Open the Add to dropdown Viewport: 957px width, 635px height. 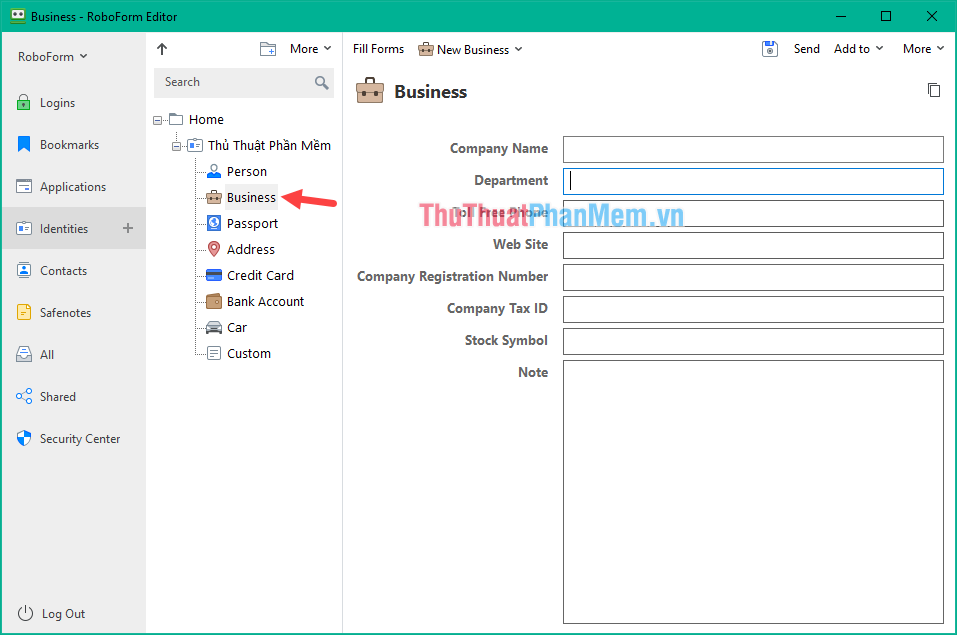coord(857,48)
